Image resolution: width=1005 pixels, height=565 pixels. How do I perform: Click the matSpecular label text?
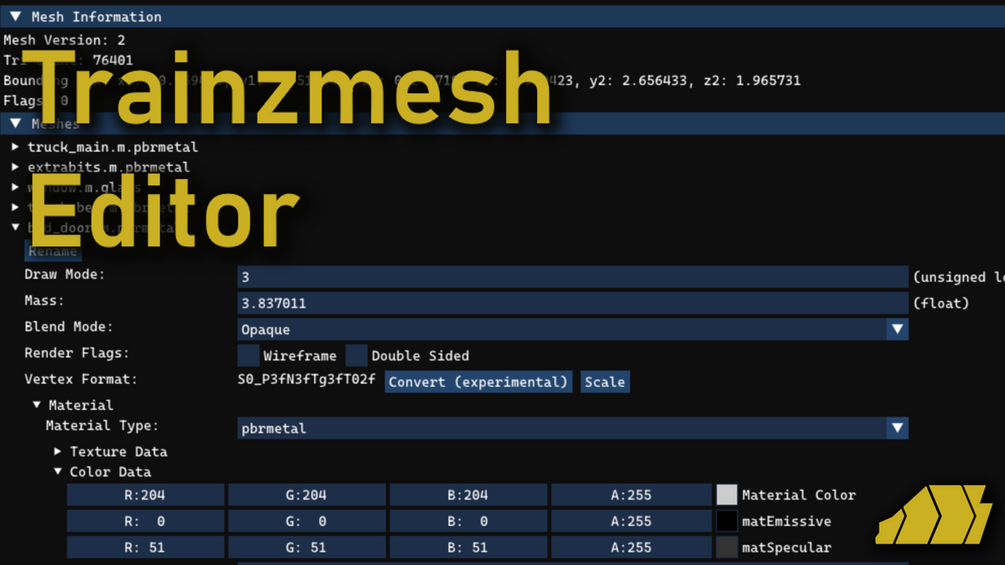(x=786, y=547)
